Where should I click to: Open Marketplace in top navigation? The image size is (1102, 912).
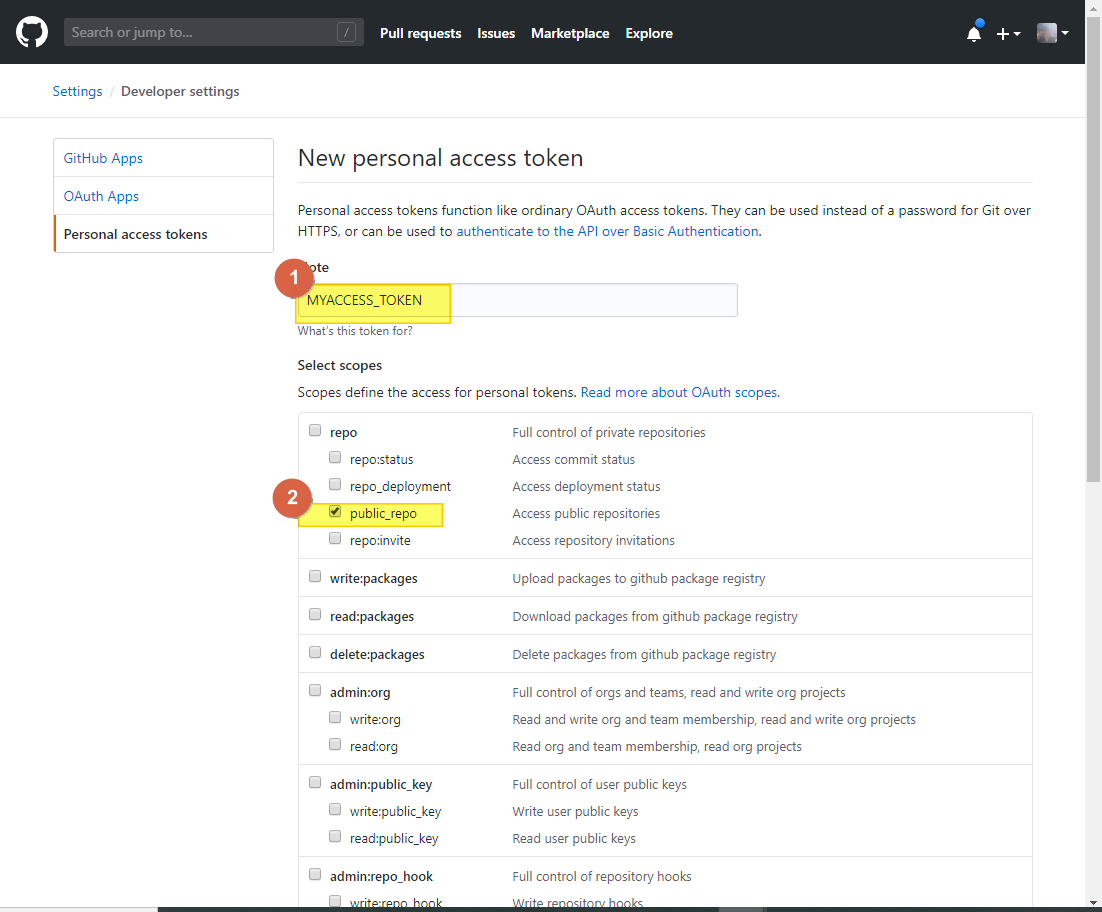570,33
